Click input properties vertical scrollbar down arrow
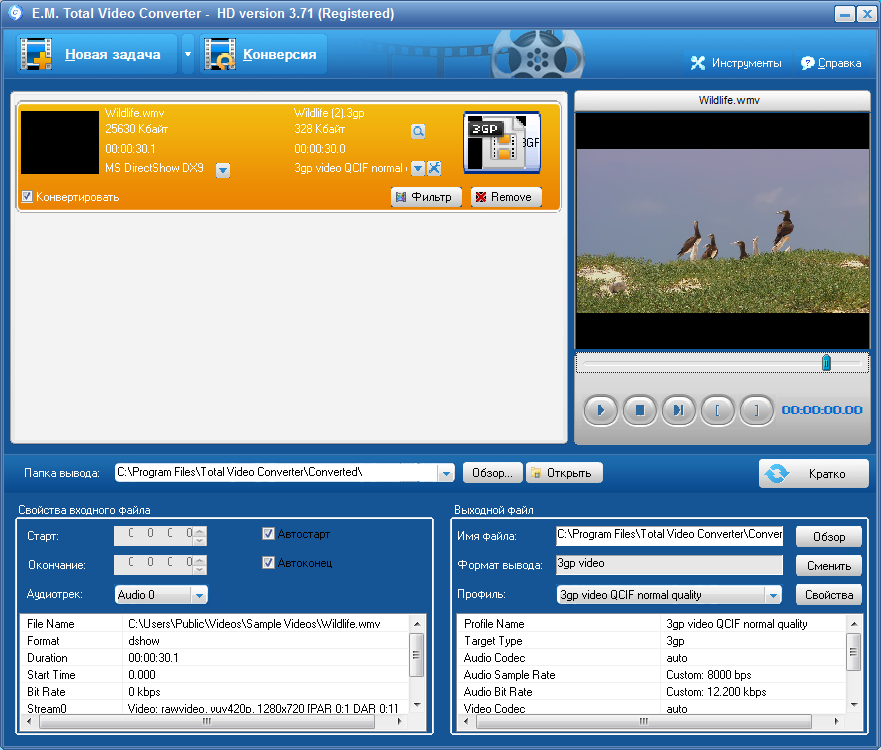881x750 pixels. (417, 704)
